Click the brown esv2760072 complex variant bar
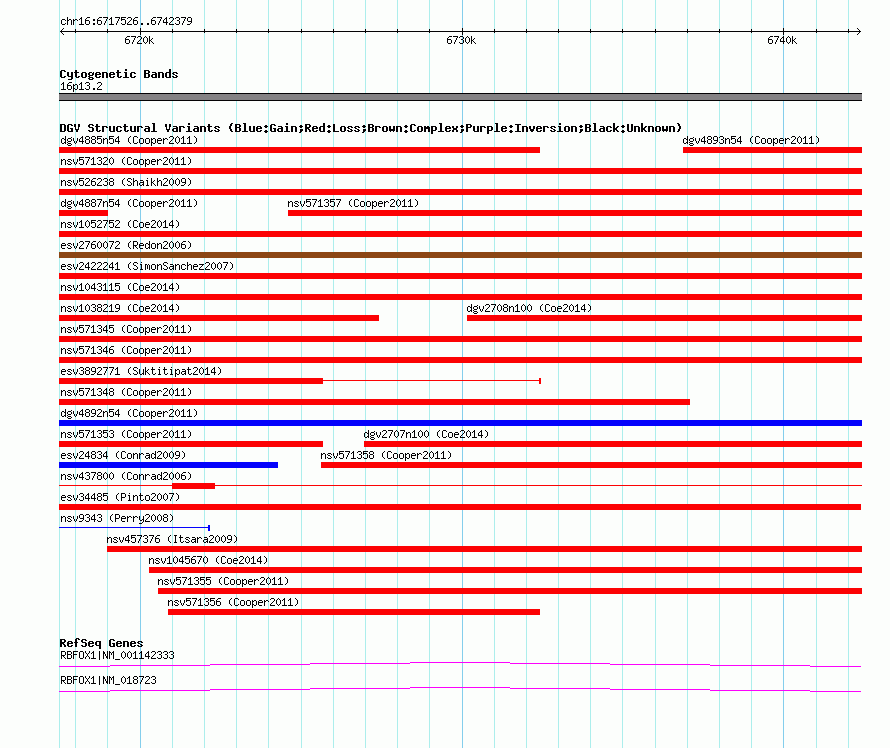The height and width of the screenshot is (748, 890). pos(460,255)
